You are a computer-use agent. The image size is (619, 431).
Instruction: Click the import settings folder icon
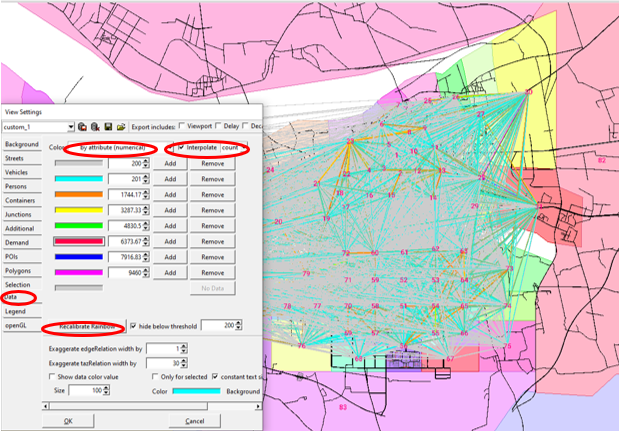pyautogui.click(x=120, y=127)
